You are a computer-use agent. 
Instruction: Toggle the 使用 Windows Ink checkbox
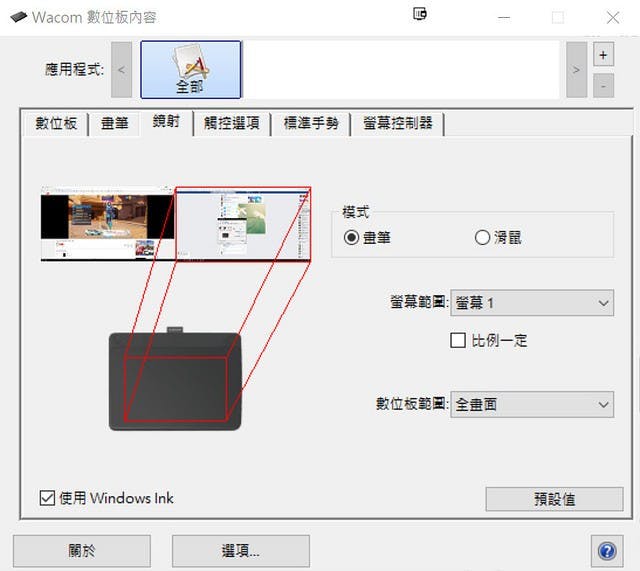pos(47,498)
